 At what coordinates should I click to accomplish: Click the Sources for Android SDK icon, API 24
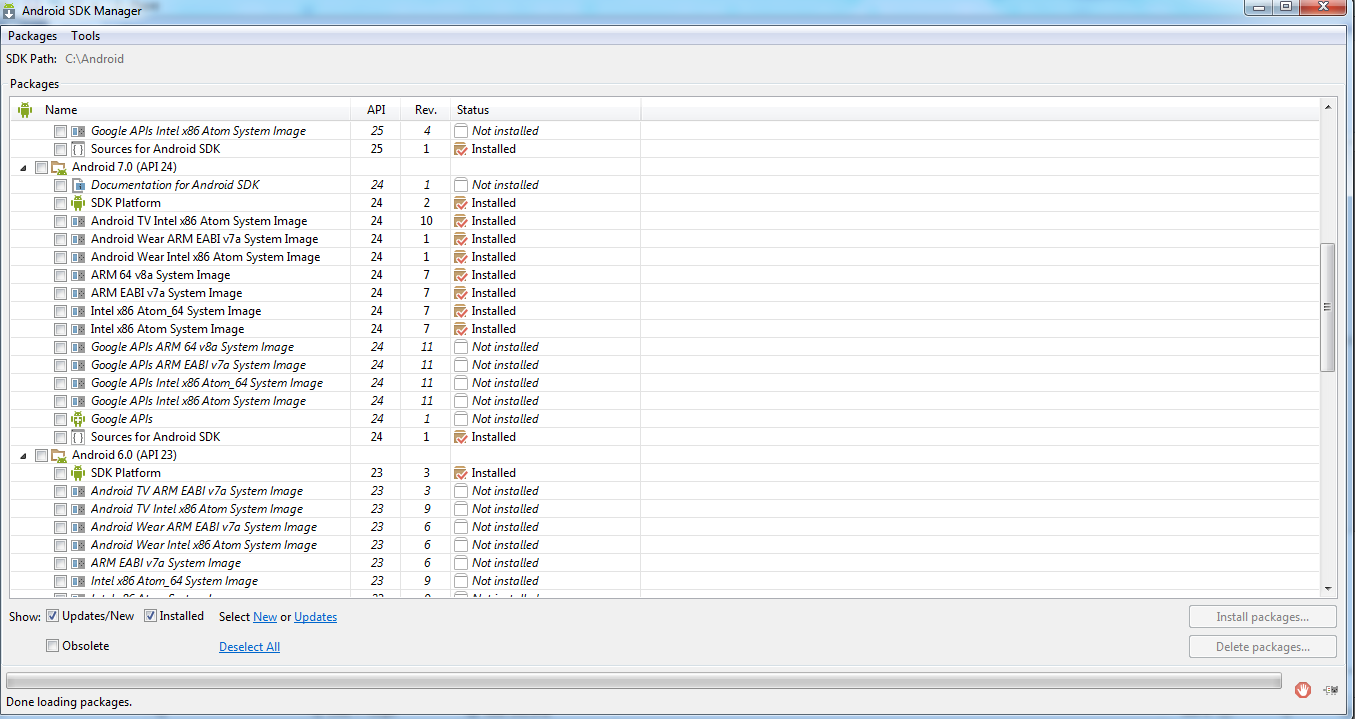coord(78,437)
